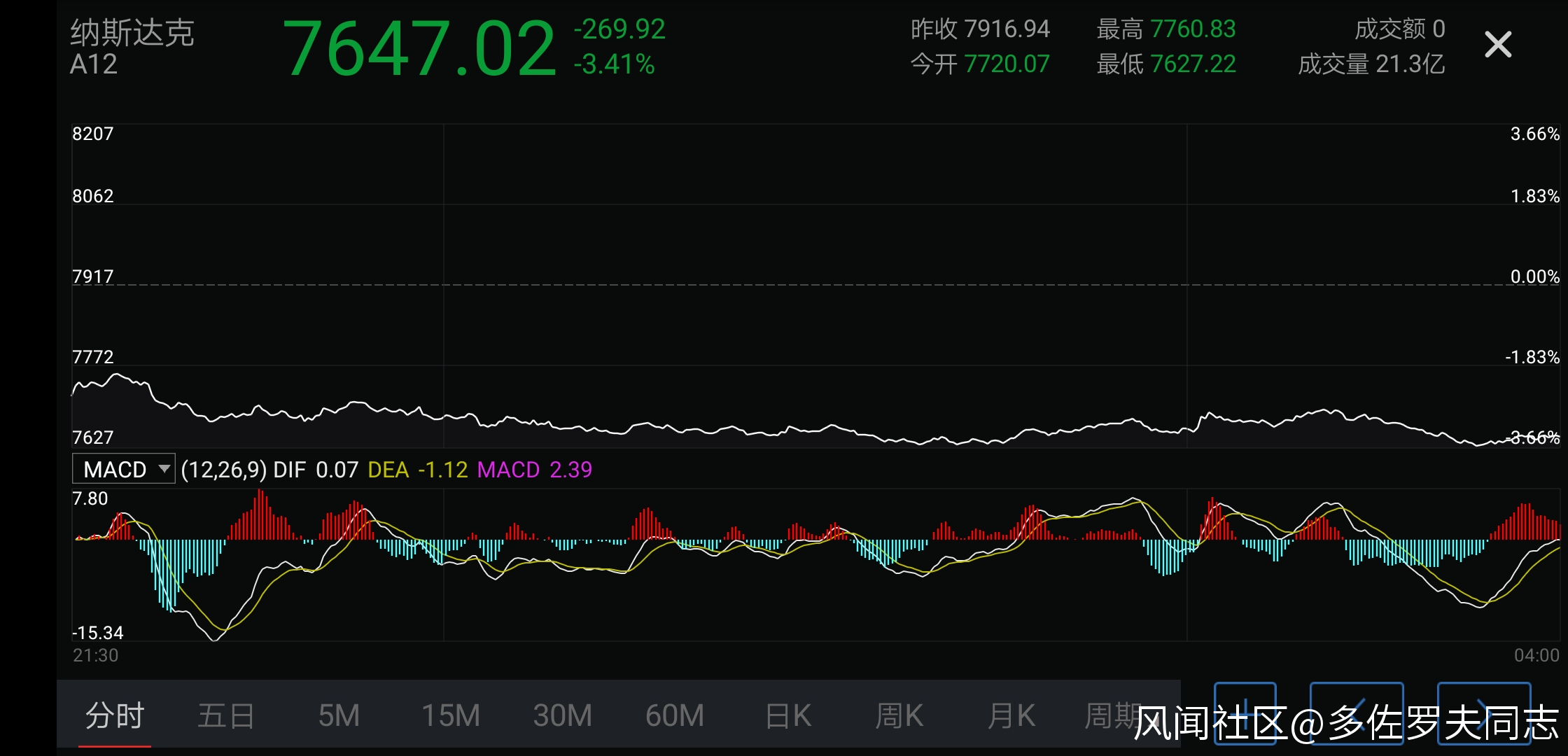1568x756 pixels.
Task: Click the 纳斯达克 index name label
Action: (132, 32)
